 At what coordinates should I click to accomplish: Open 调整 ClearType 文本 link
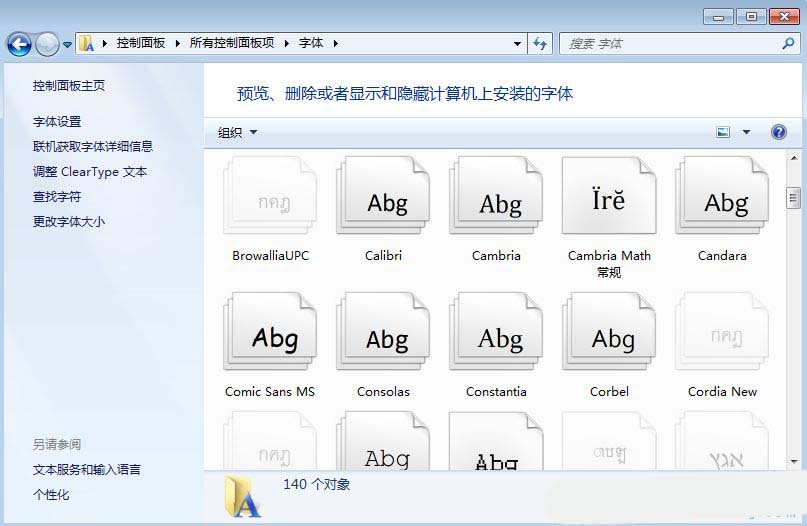tap(90, 171)
